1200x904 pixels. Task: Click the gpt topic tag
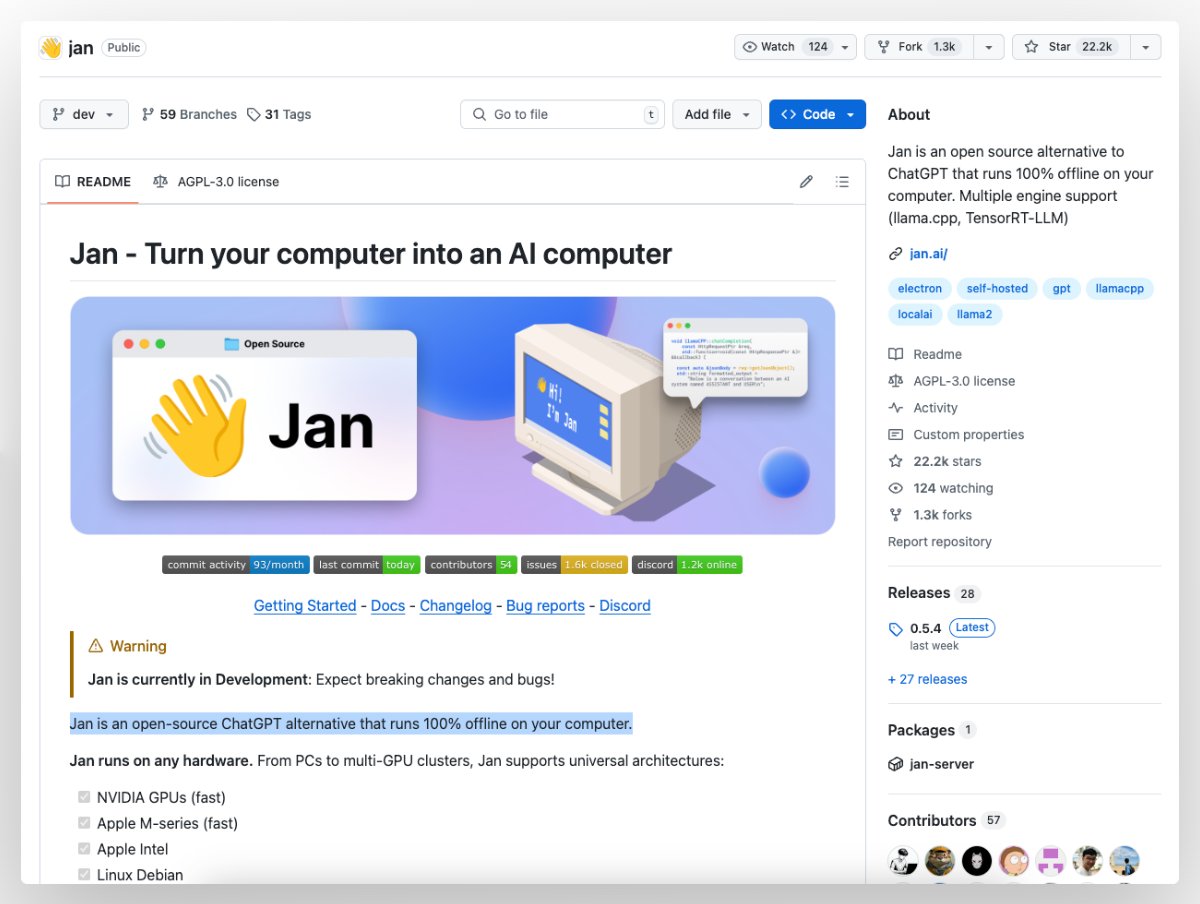tap(1062, 288)
